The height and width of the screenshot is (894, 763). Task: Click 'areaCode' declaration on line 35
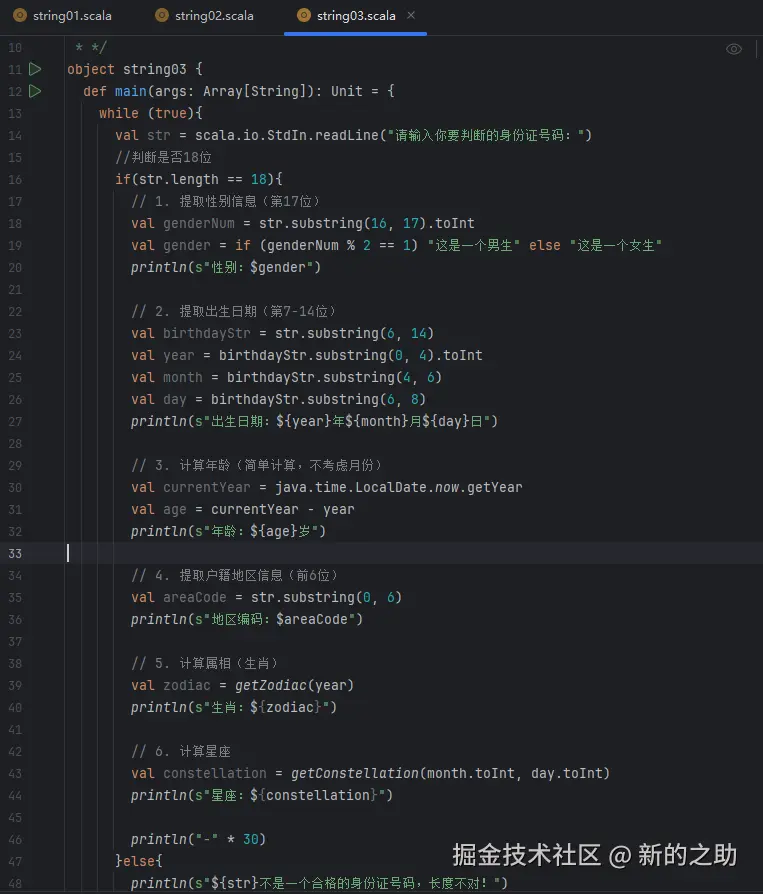coord(194,598)
